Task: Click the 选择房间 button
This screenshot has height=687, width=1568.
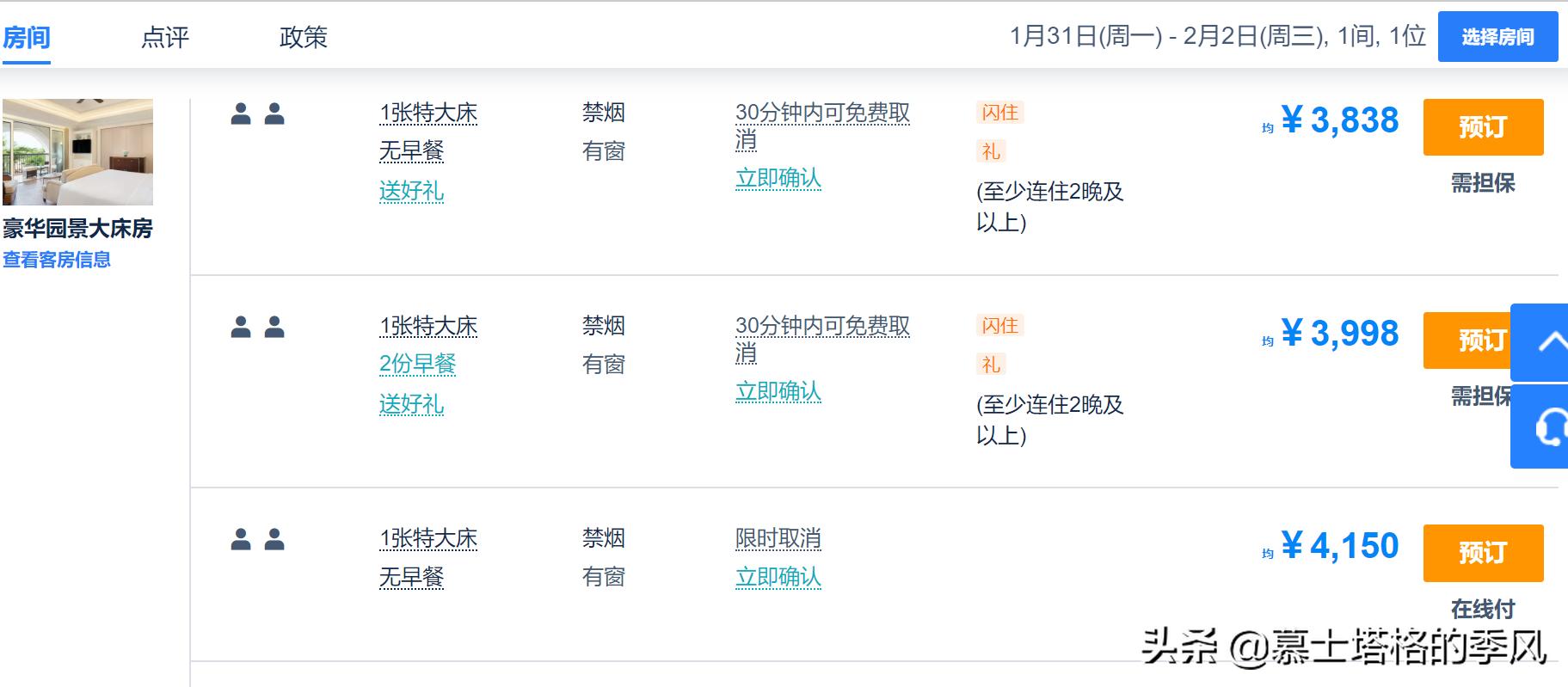Action: point(1497,37)
